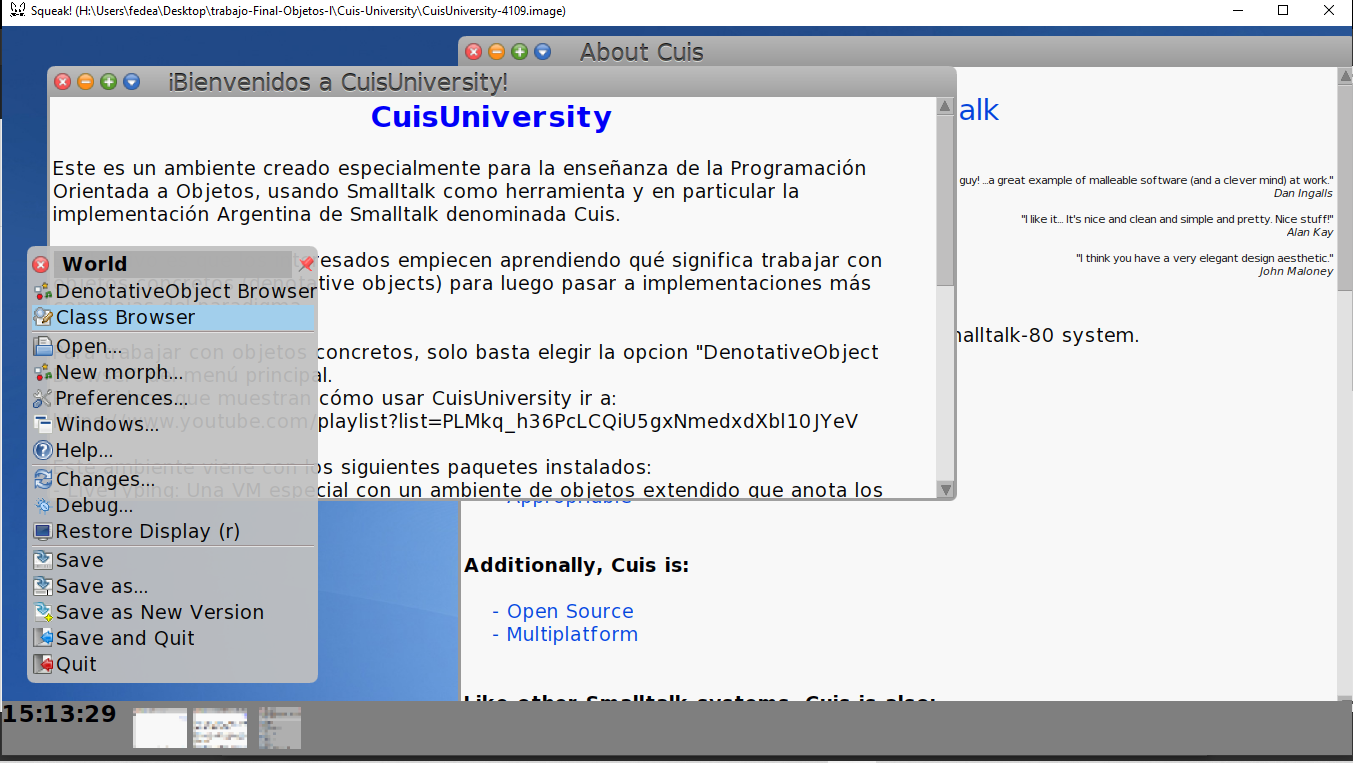Click the Help question-mark icon
Viewport: 1353px width, 763px height.
(x=42, y=449)
